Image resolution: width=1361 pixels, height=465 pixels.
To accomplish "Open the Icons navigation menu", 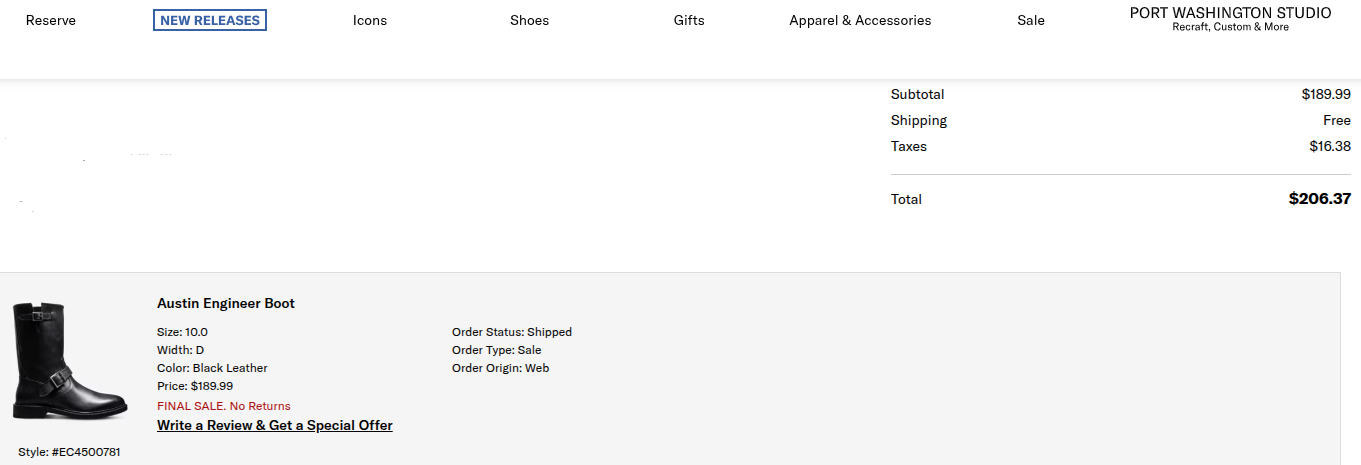I will pos(370,20).
